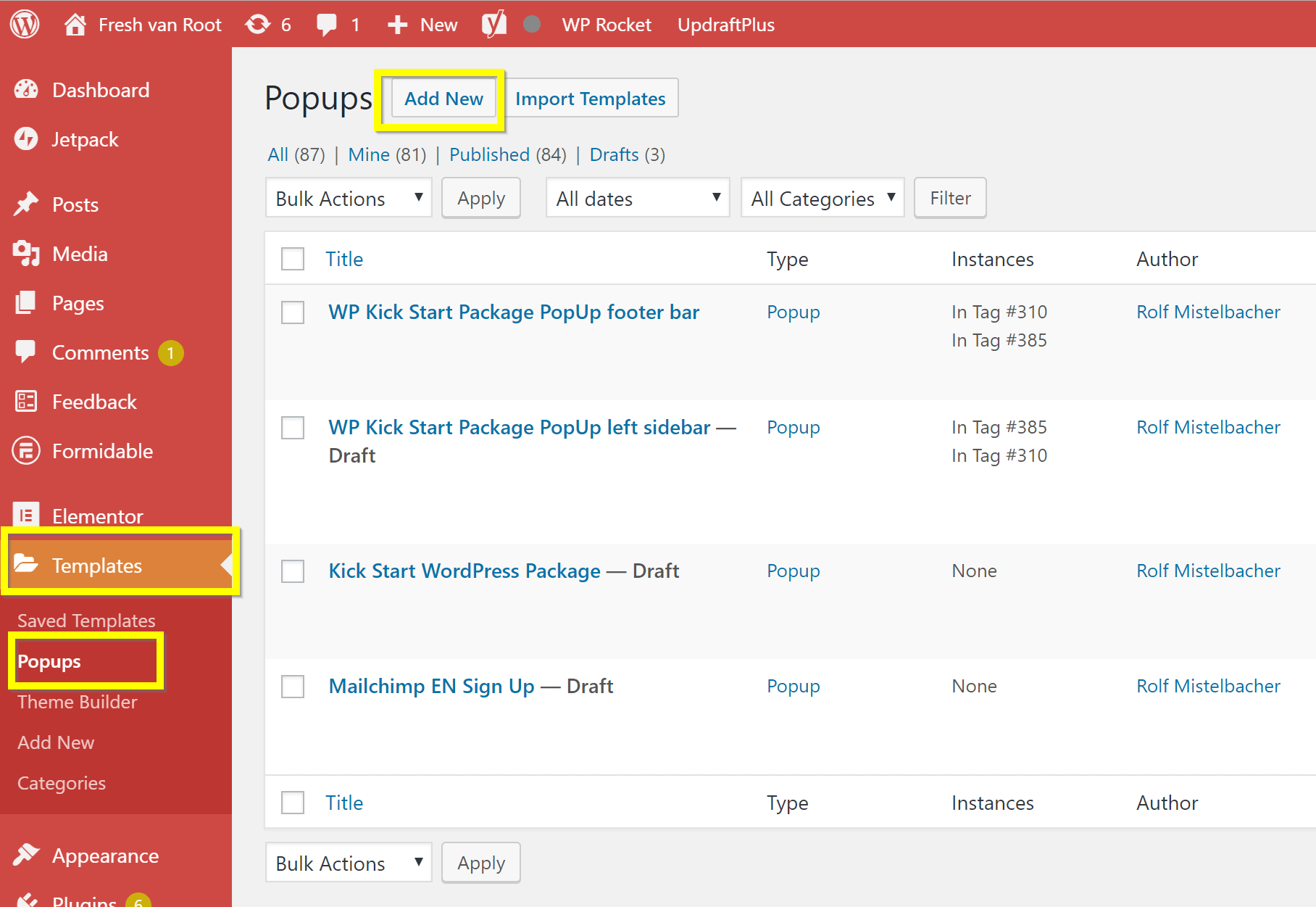
Task: Check the Mailchimp EN Sign Up checkbox
Action: [x=293, y=687]
